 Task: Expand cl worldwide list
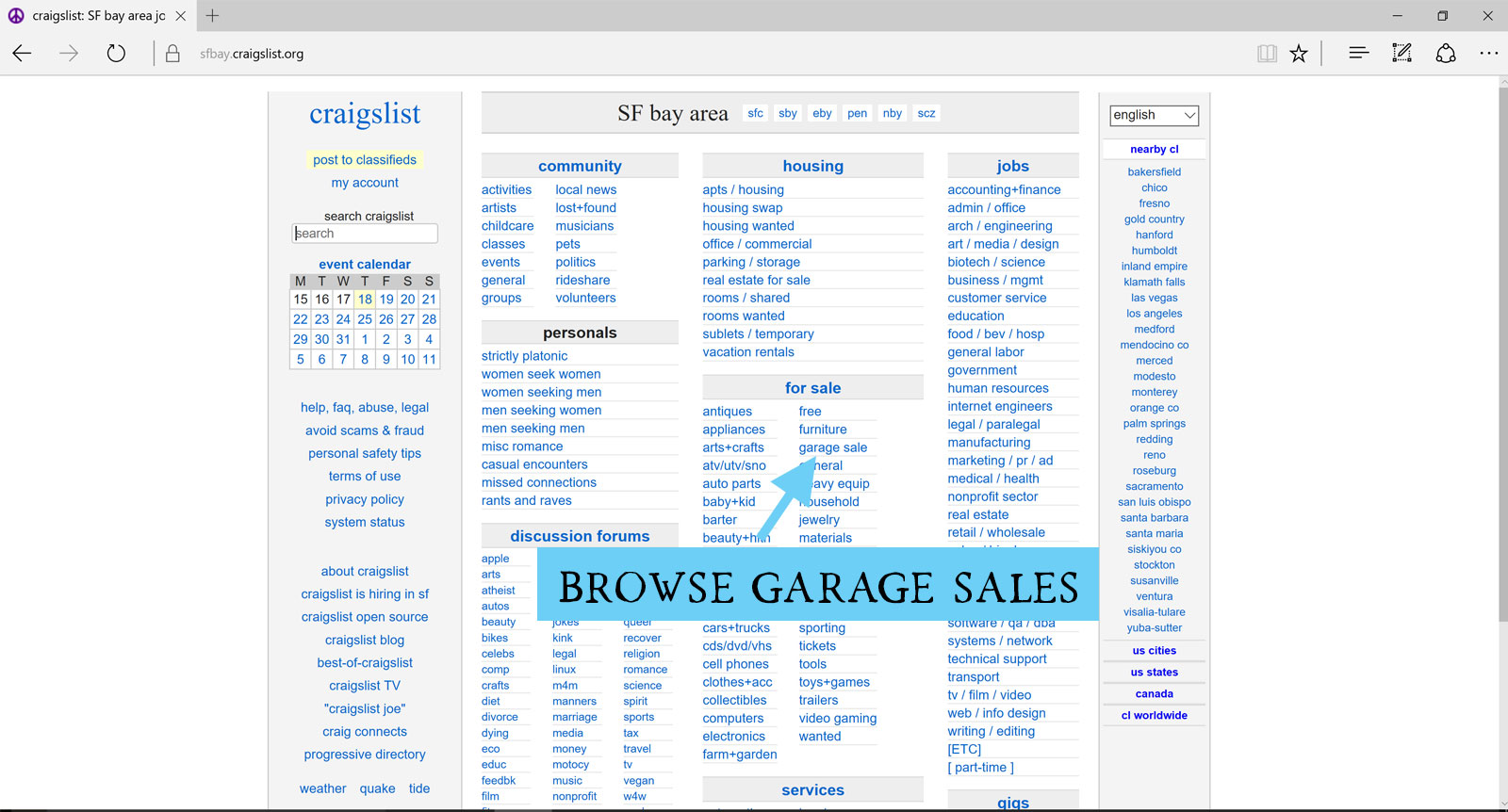click(1154, 716)
